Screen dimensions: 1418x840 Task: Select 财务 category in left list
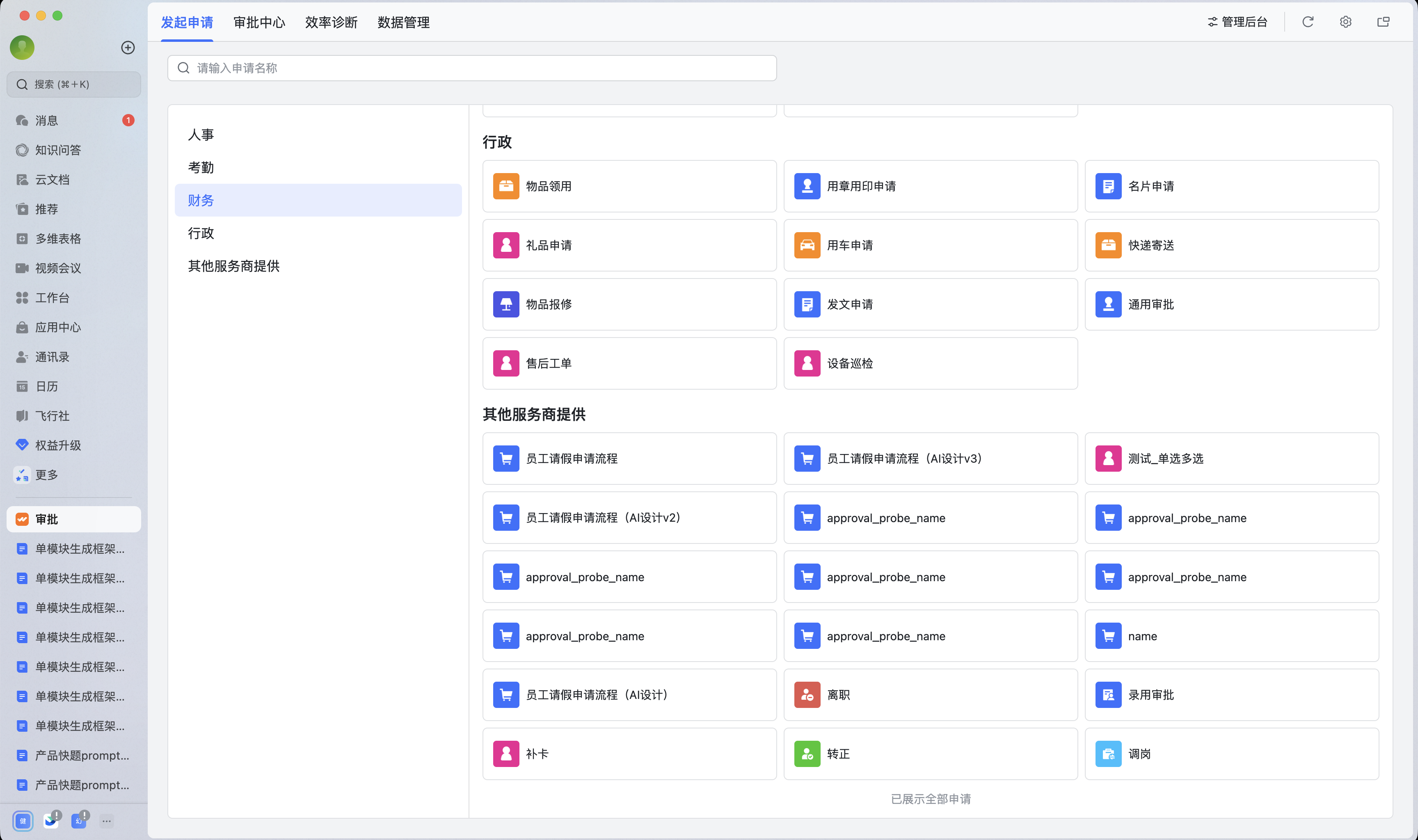coord(318,201)
